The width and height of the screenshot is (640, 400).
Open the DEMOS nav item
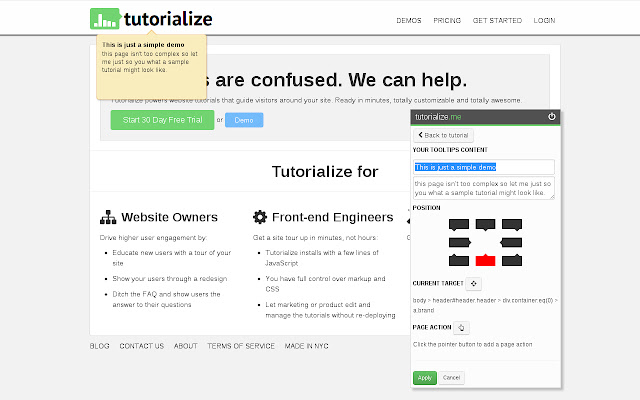click(409, 20)
